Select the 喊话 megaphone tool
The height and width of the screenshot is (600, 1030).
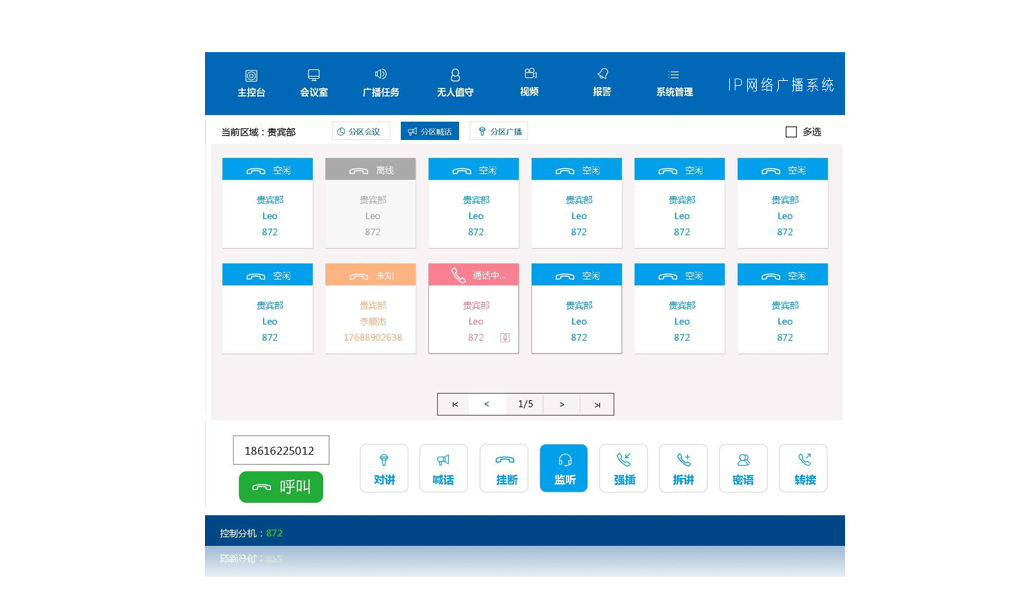tap(444, 467)
